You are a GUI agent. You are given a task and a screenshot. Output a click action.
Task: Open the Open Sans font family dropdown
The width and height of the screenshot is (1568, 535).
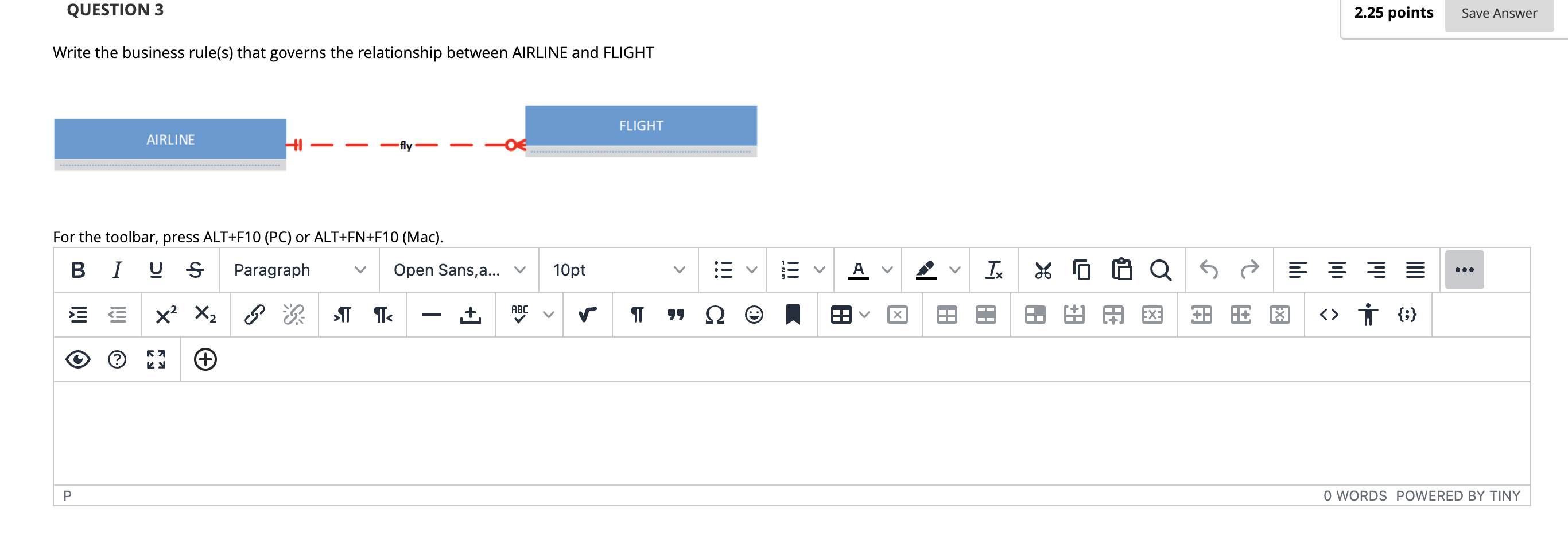459,270
